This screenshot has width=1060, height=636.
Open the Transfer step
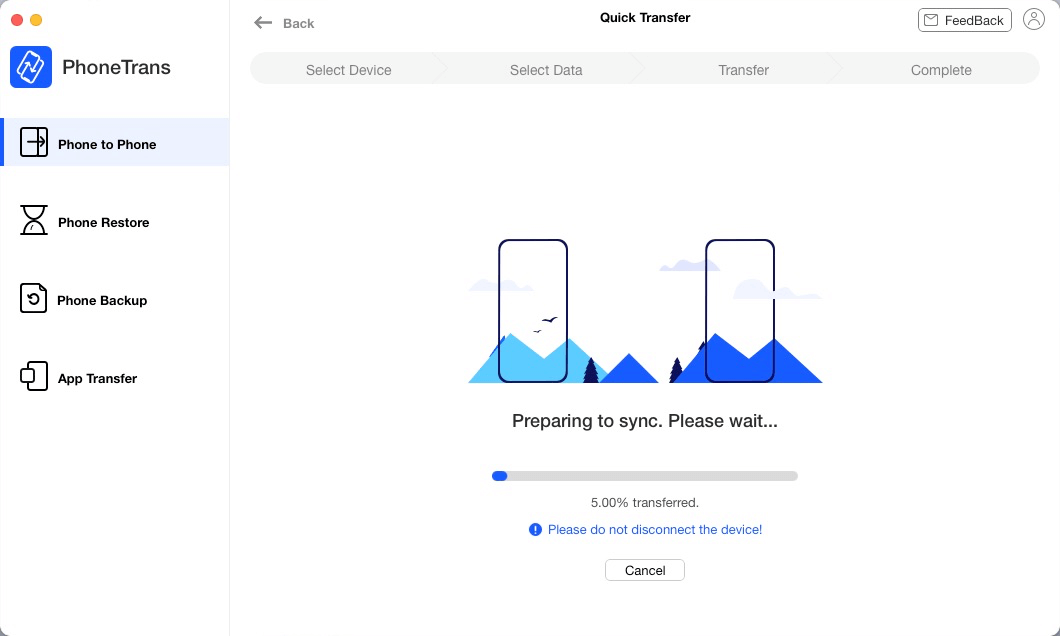743,70
